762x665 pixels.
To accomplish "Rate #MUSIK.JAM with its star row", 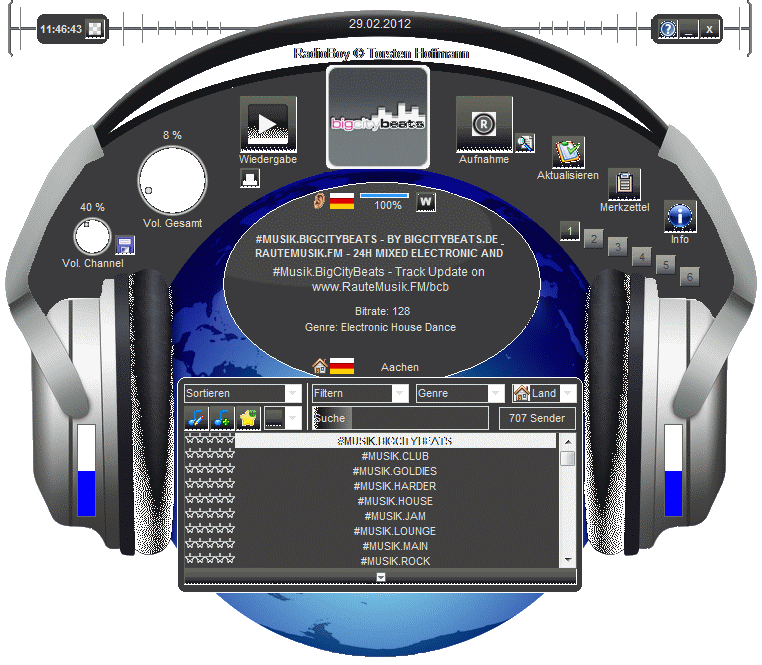I will pos(210,514).
